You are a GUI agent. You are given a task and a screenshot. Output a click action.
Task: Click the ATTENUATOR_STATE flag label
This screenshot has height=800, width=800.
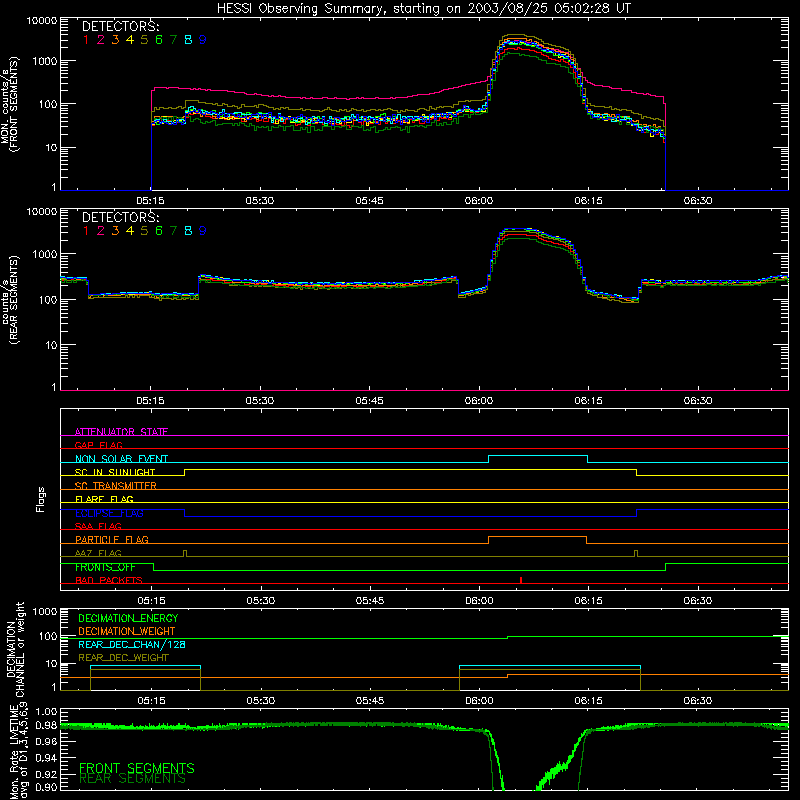[121, 432]
